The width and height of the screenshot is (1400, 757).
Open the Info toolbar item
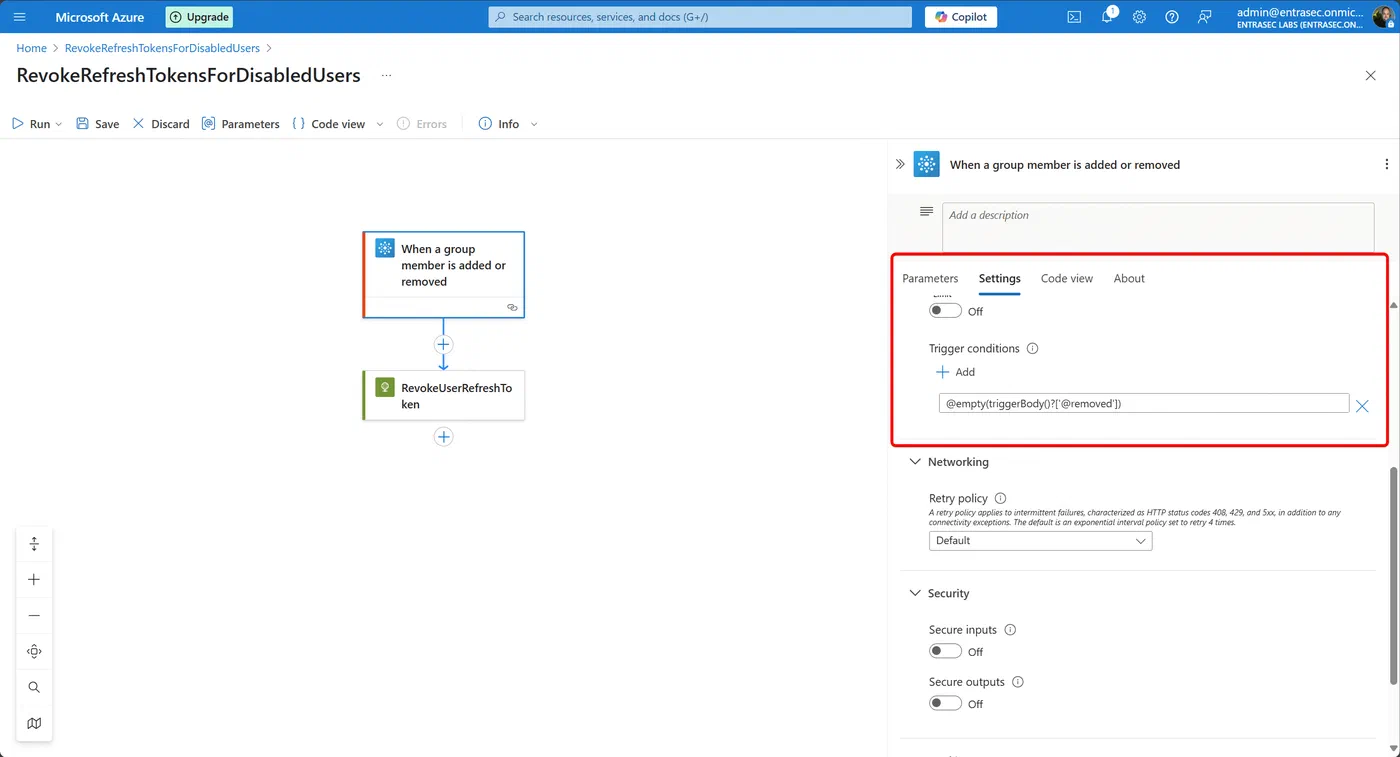(x=499, y=124)
